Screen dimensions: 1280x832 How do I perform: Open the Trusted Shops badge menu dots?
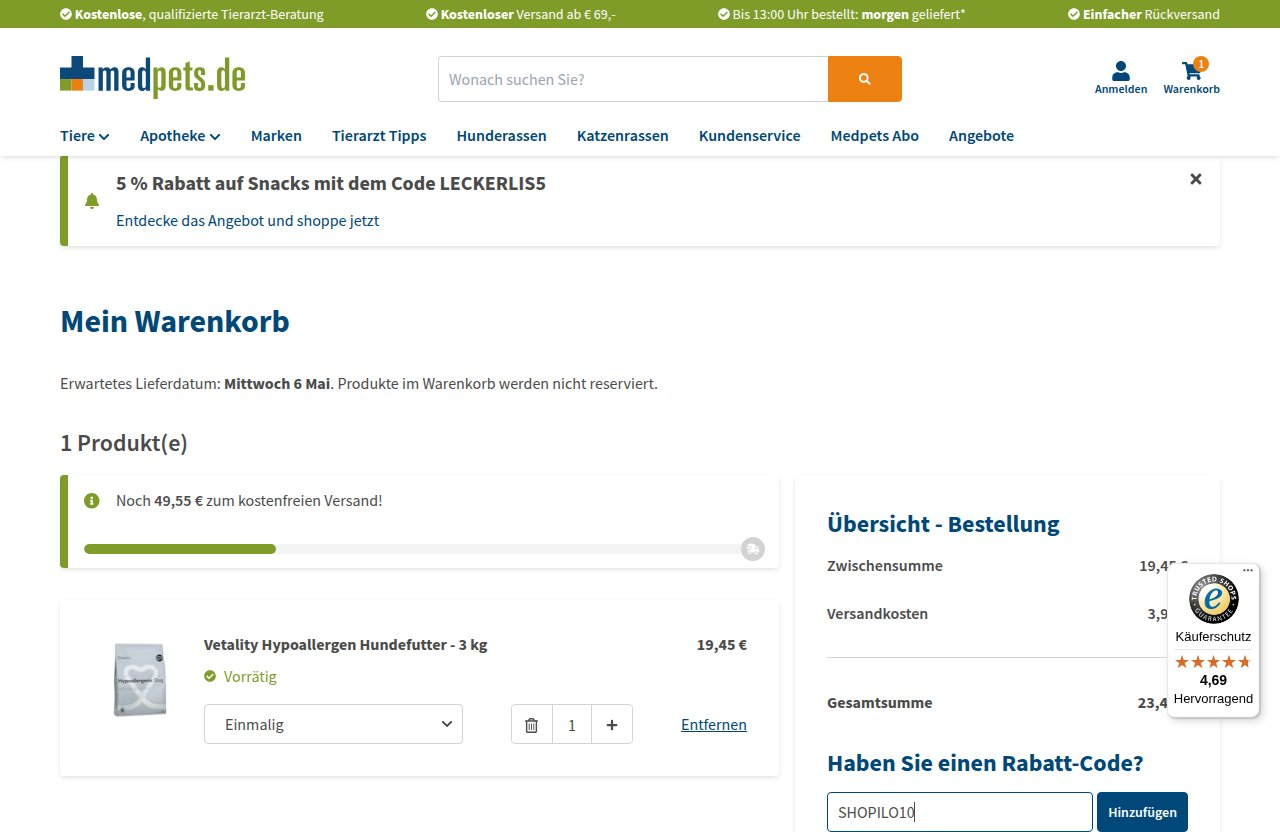tap(1247, 571)
